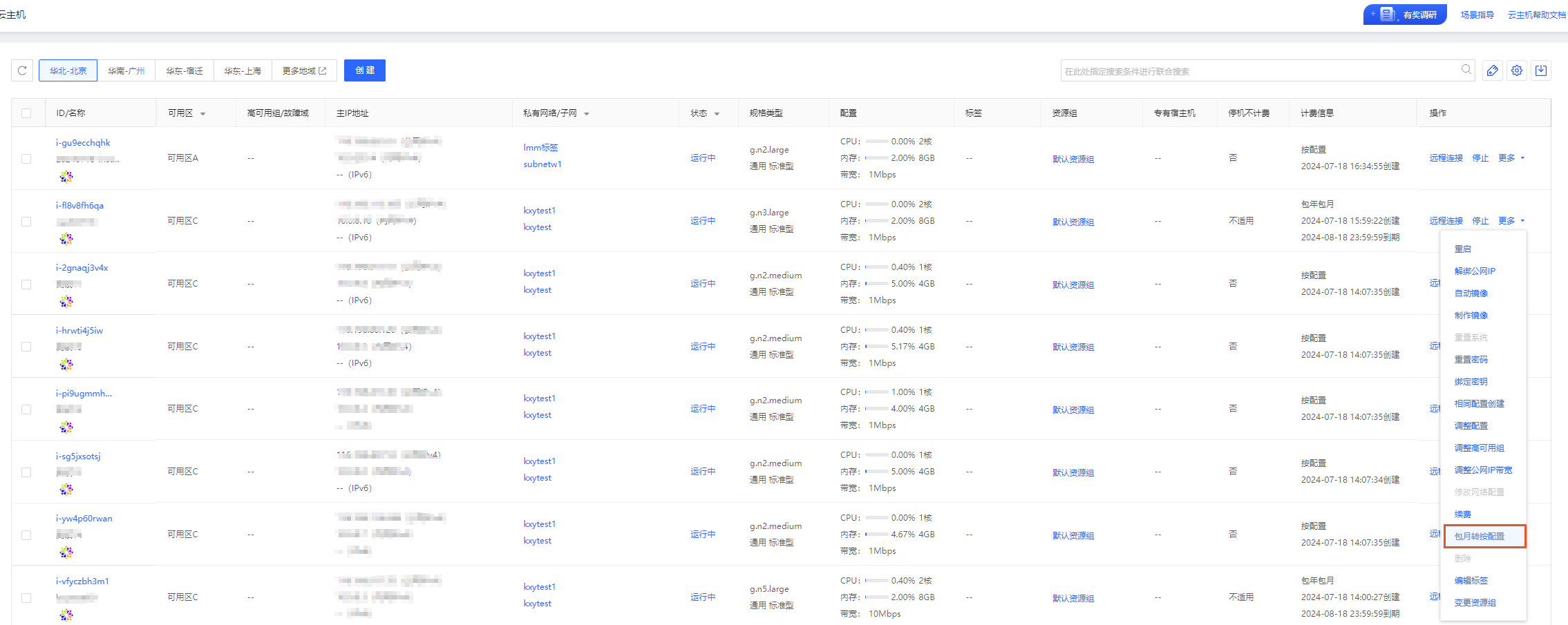Screen dimensions: 1568x625
Task: Select 调整公网IP带宽 in the more menu
Action: [1484, 470]
